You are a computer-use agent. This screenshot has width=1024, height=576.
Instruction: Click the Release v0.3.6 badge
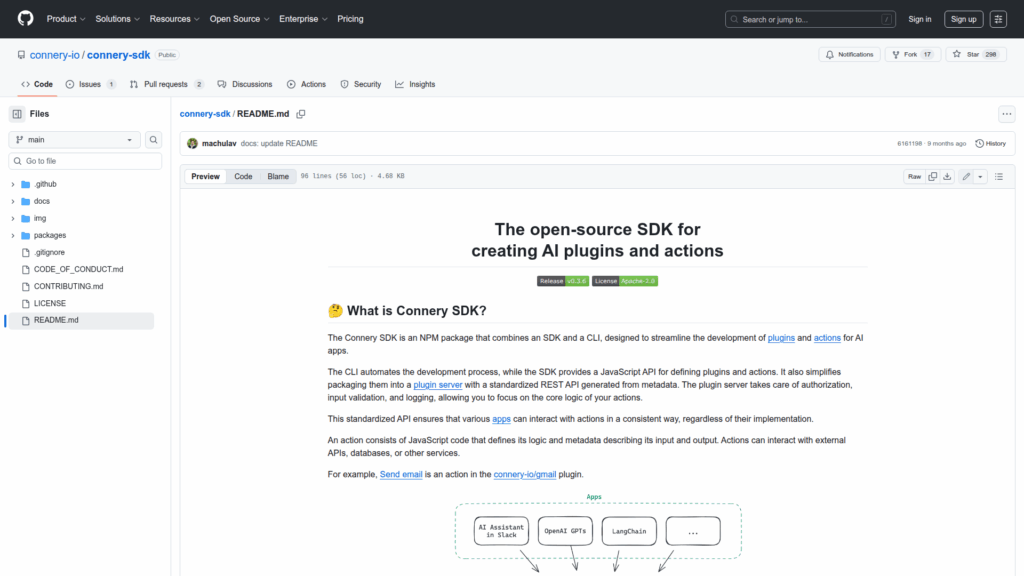pos(563,281)
